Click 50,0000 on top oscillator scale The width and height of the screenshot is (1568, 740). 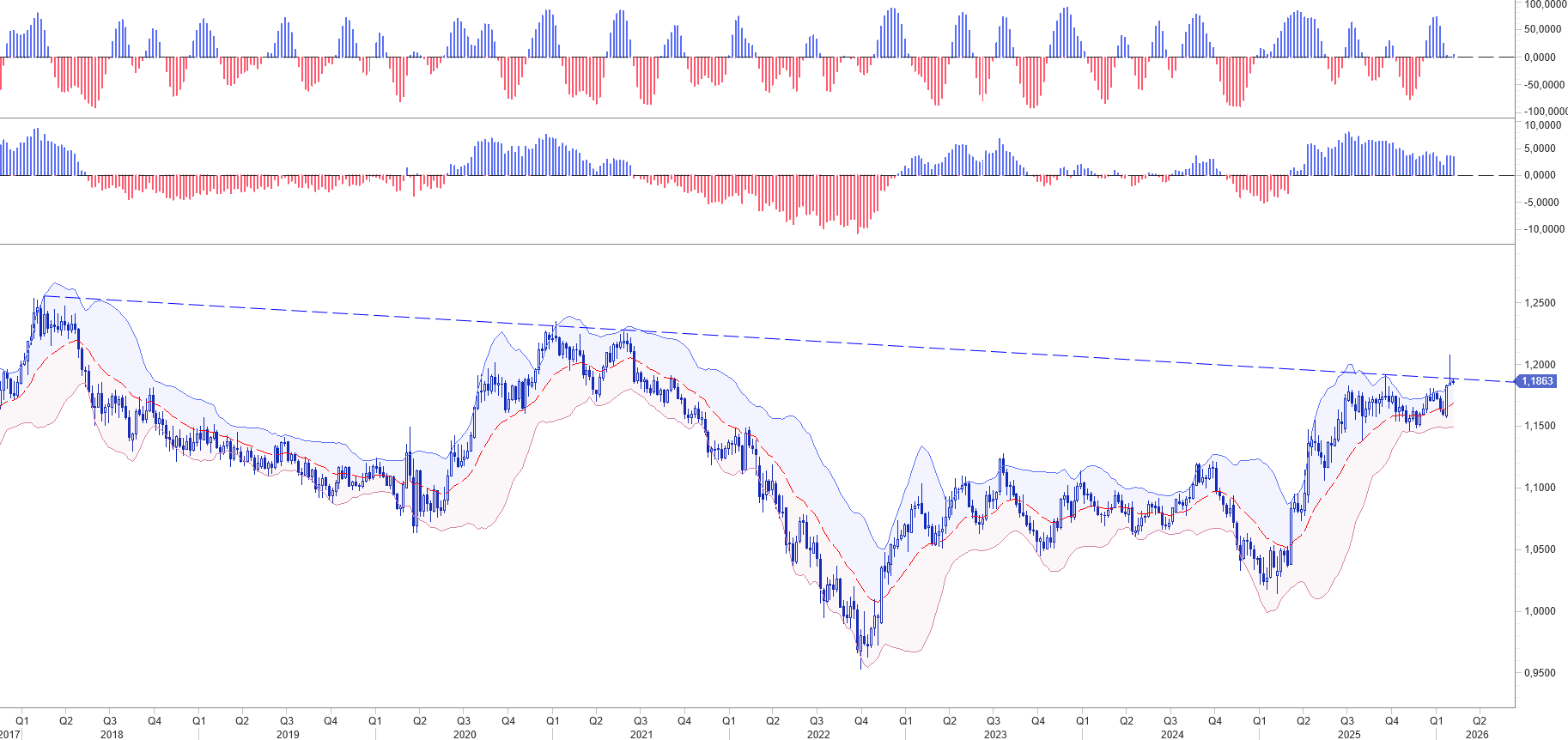(1543, 29)
